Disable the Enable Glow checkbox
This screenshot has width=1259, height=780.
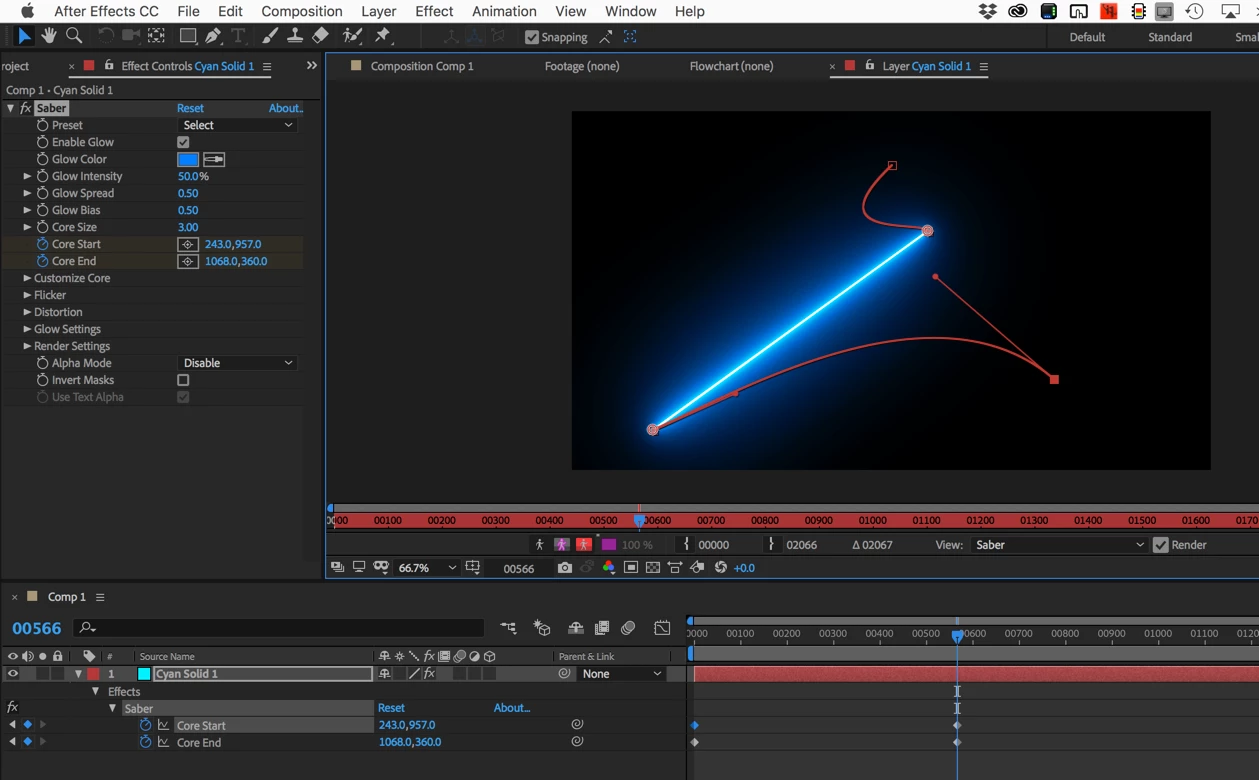(x=183, y=142)
